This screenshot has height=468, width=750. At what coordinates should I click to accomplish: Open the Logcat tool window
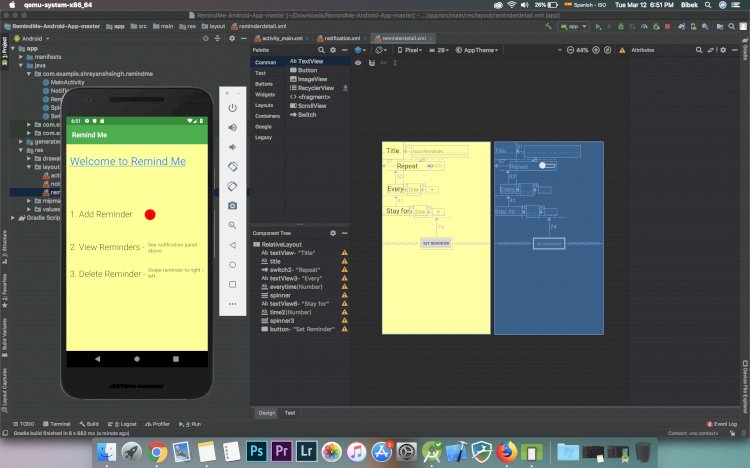pyautogui.click(x=122, y=424)
